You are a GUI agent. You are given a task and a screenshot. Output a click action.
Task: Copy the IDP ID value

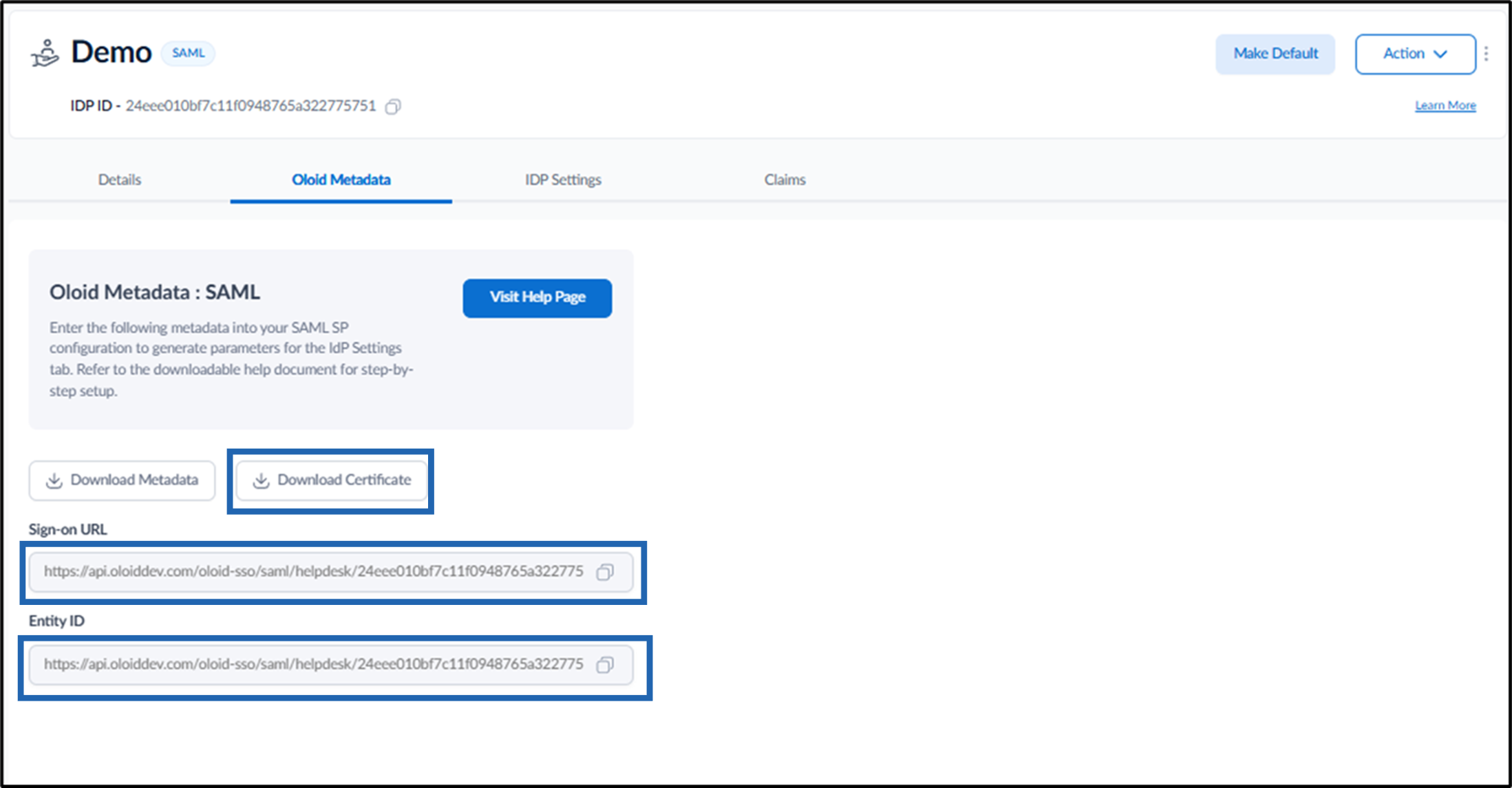click(x=393, y=106)
